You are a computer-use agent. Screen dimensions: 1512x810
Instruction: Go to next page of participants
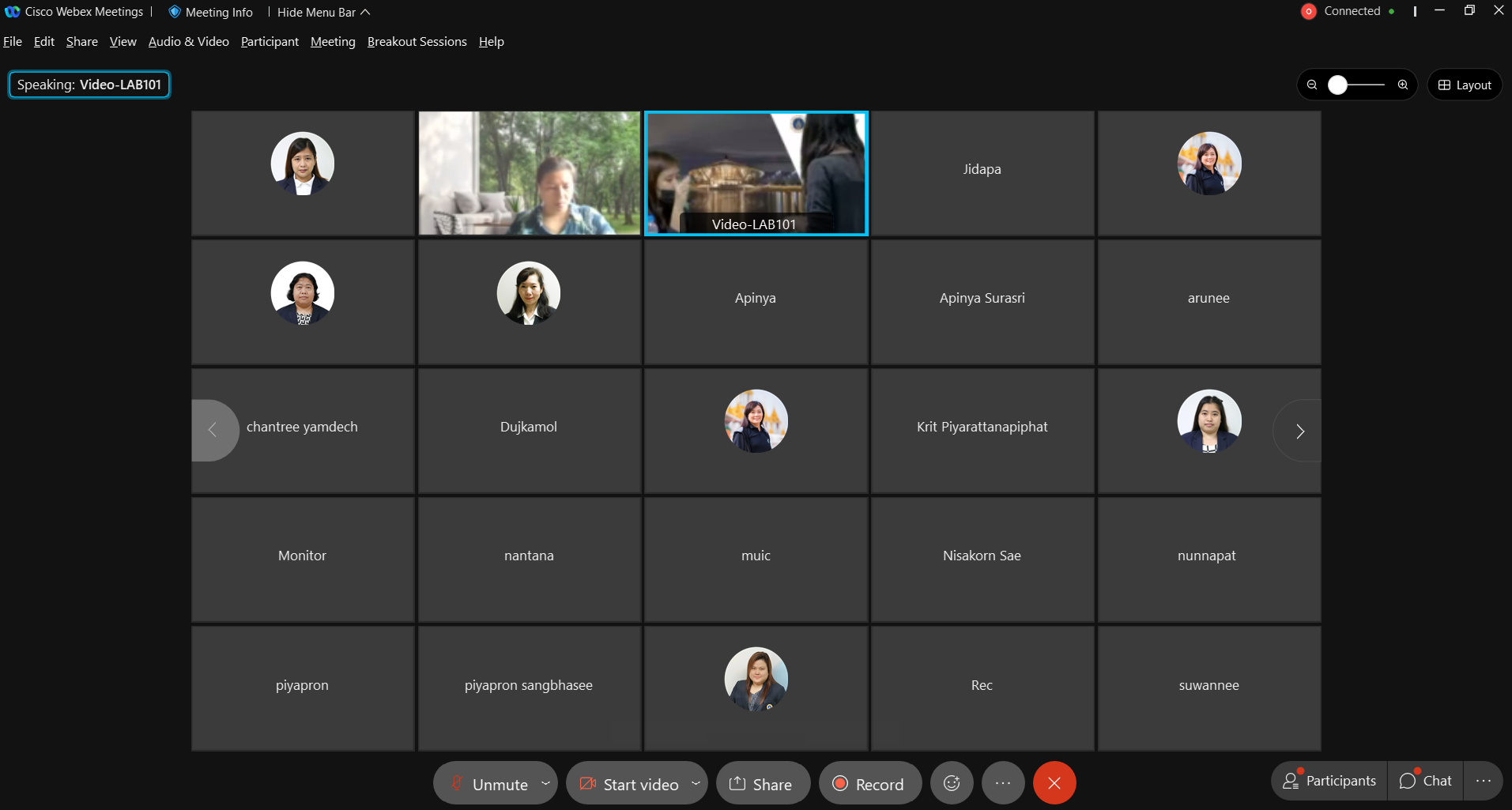tap(1299, 431)
